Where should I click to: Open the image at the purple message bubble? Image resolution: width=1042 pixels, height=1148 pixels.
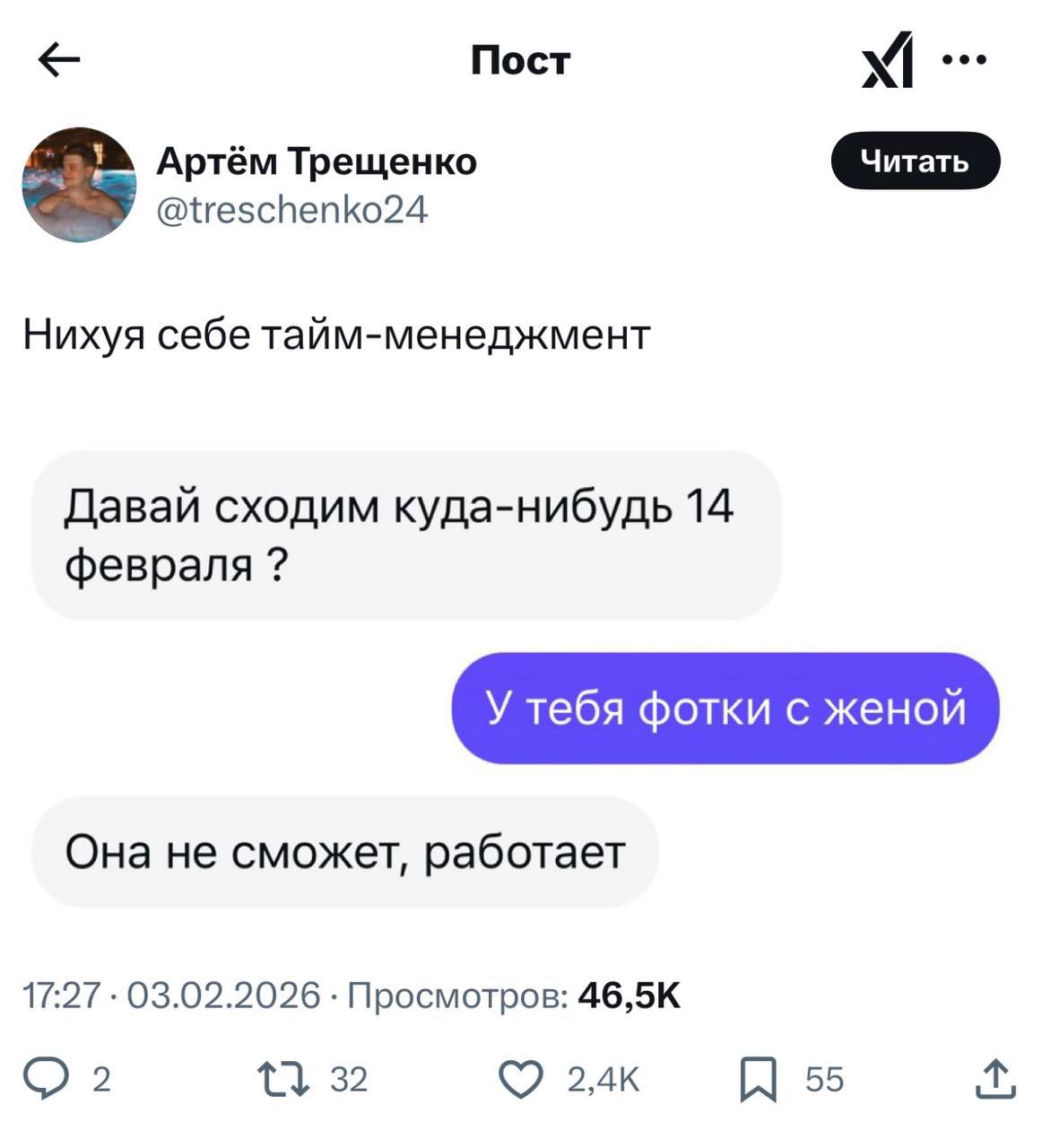[x=725, y=709]
